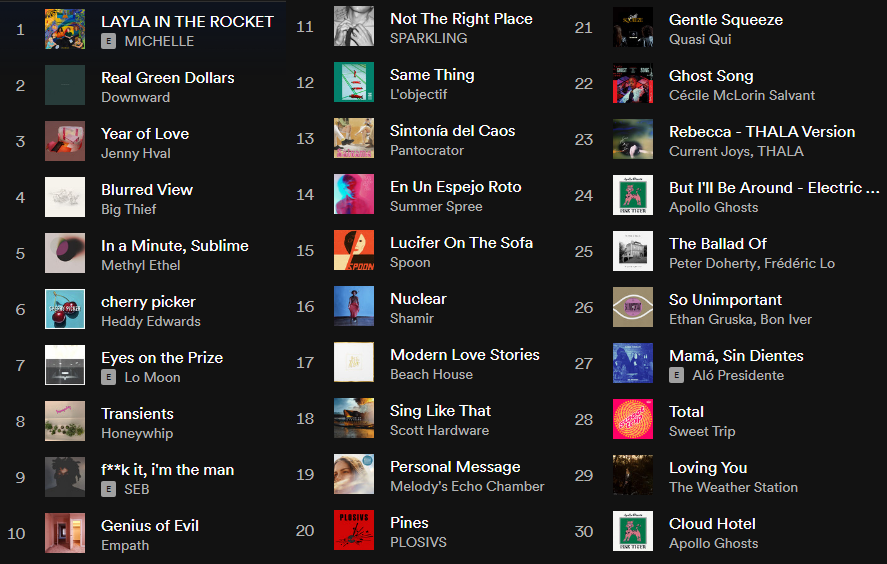
Task: Click the explicit badge next to MICHELLE
Action: point(109,41)
